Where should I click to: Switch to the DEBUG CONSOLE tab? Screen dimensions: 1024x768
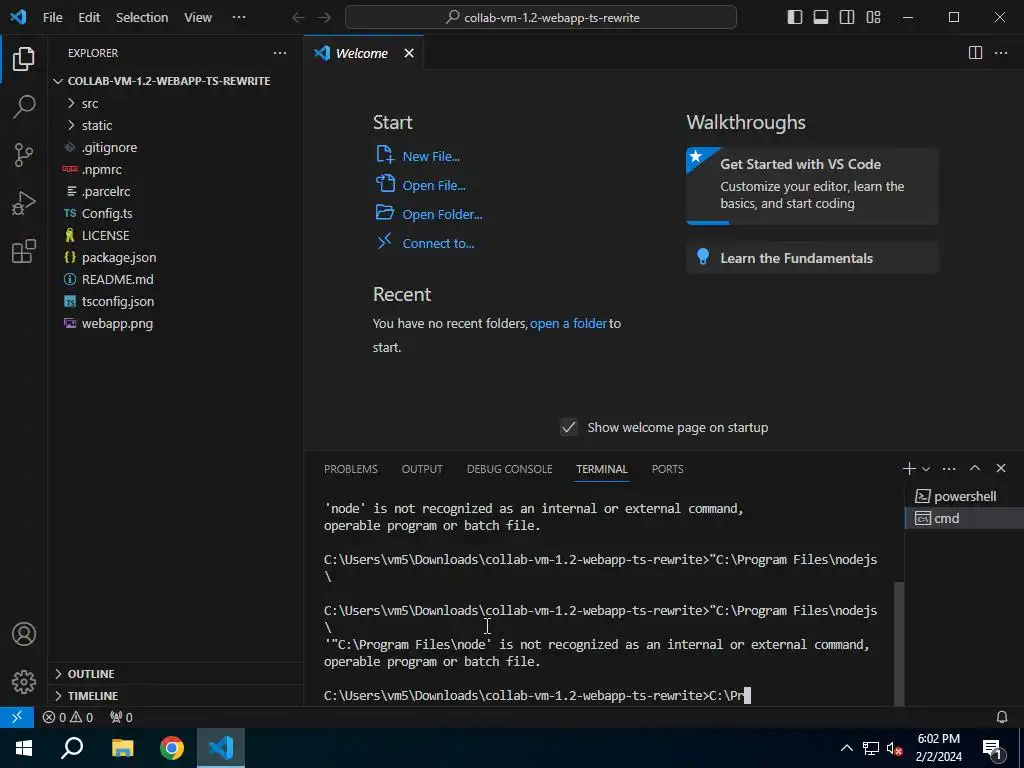pyautogui.click(x=509, y=469)
